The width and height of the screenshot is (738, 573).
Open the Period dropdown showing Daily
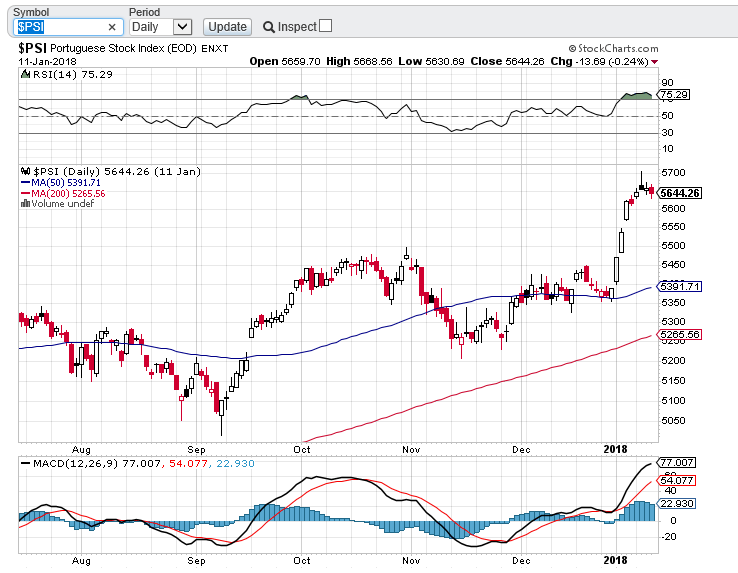point(160,27)
